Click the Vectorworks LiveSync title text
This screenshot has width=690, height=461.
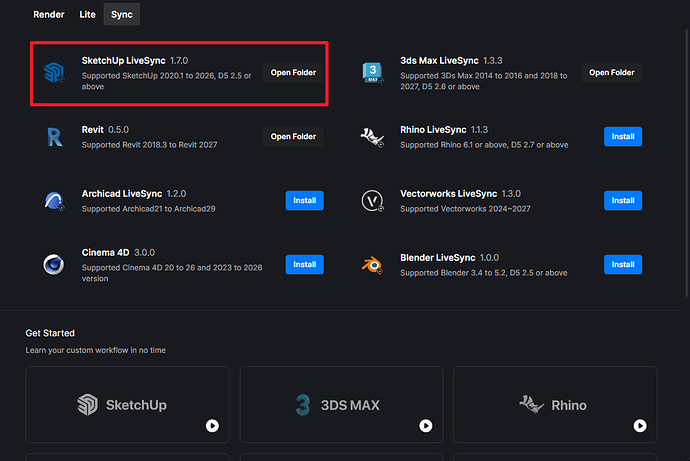448,194
